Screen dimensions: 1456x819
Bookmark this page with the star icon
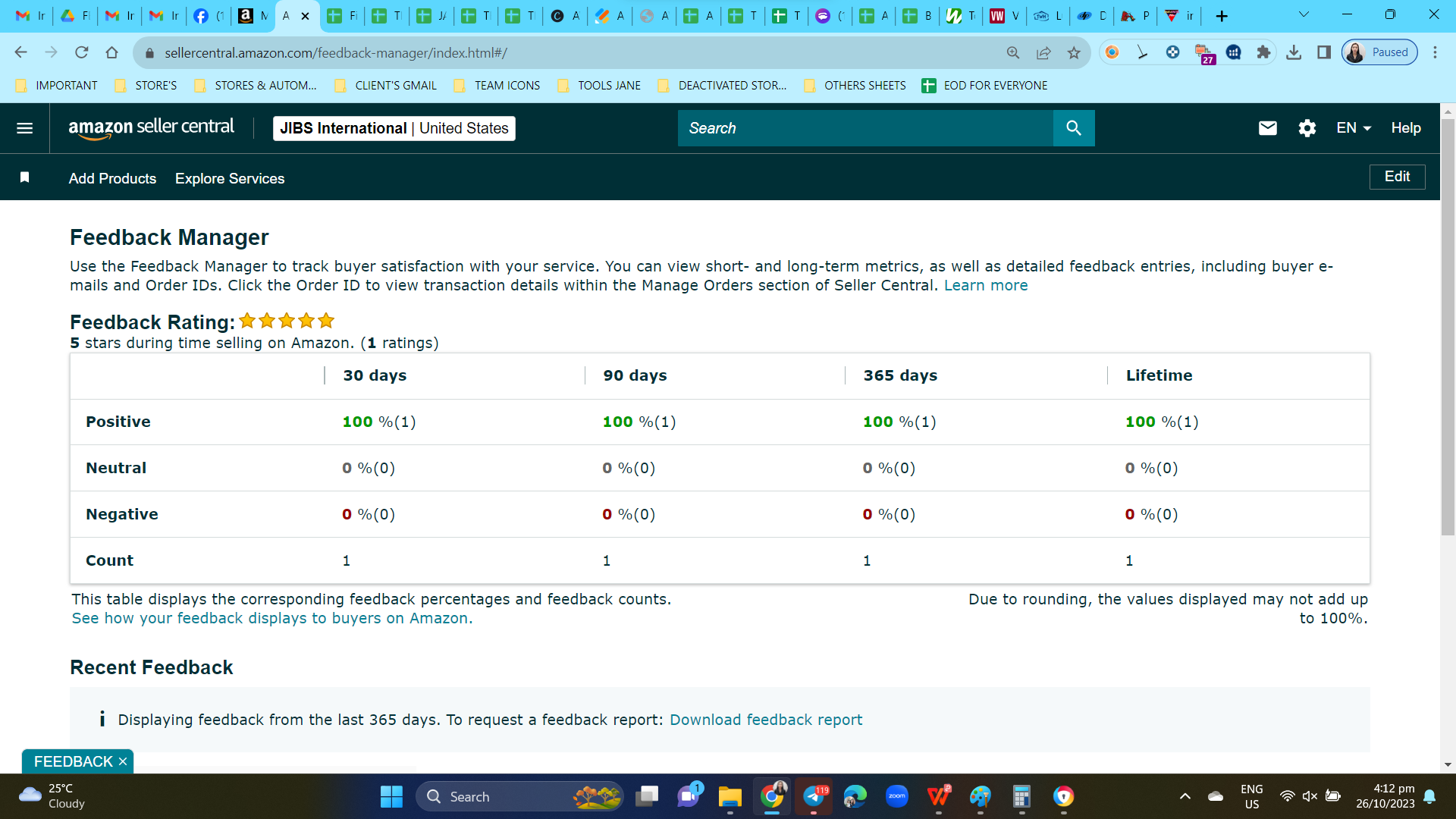click(x=1074, y=52)
